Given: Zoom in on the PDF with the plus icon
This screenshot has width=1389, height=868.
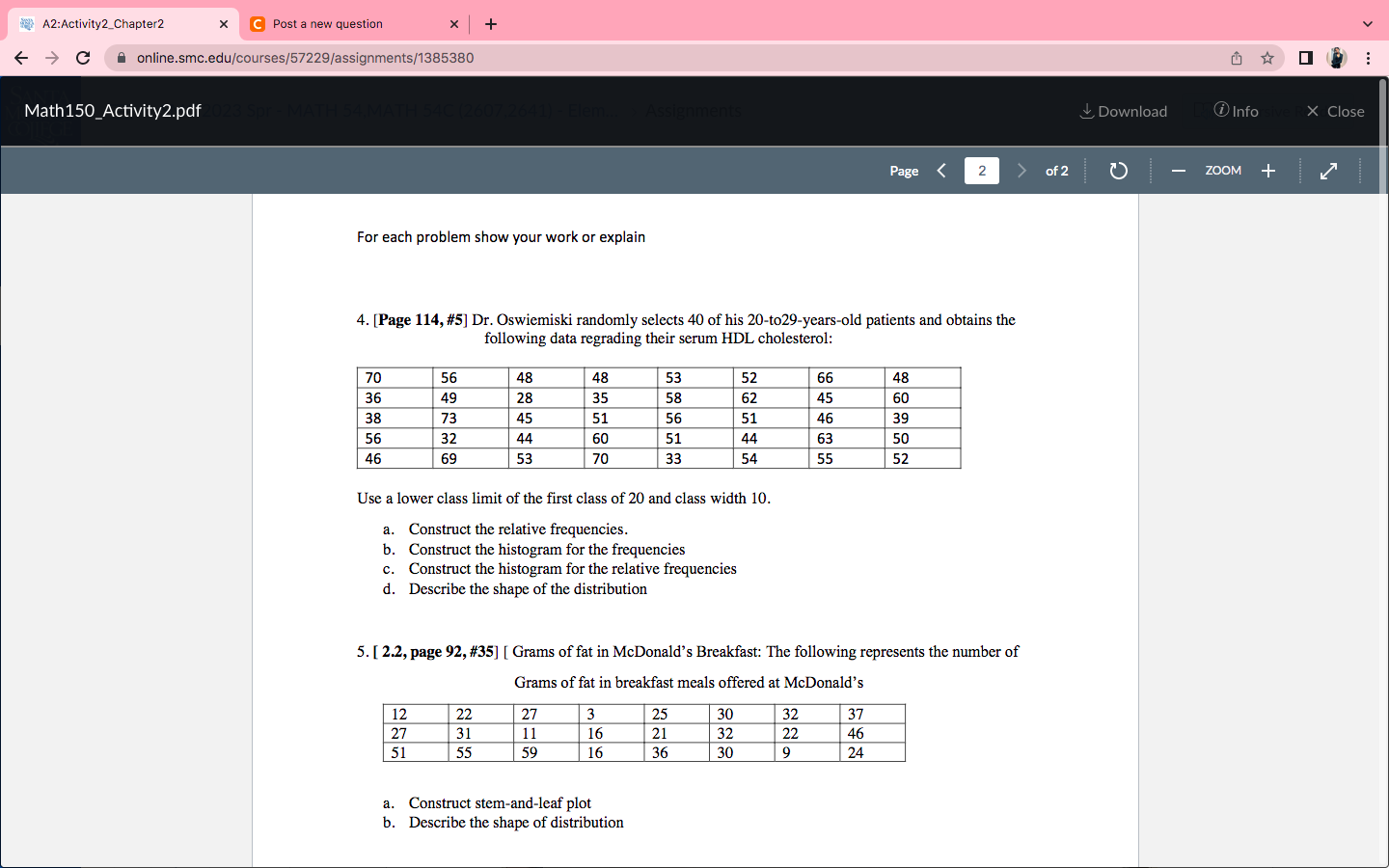Looking at the screenshot, I should [x=1268, y=170].
